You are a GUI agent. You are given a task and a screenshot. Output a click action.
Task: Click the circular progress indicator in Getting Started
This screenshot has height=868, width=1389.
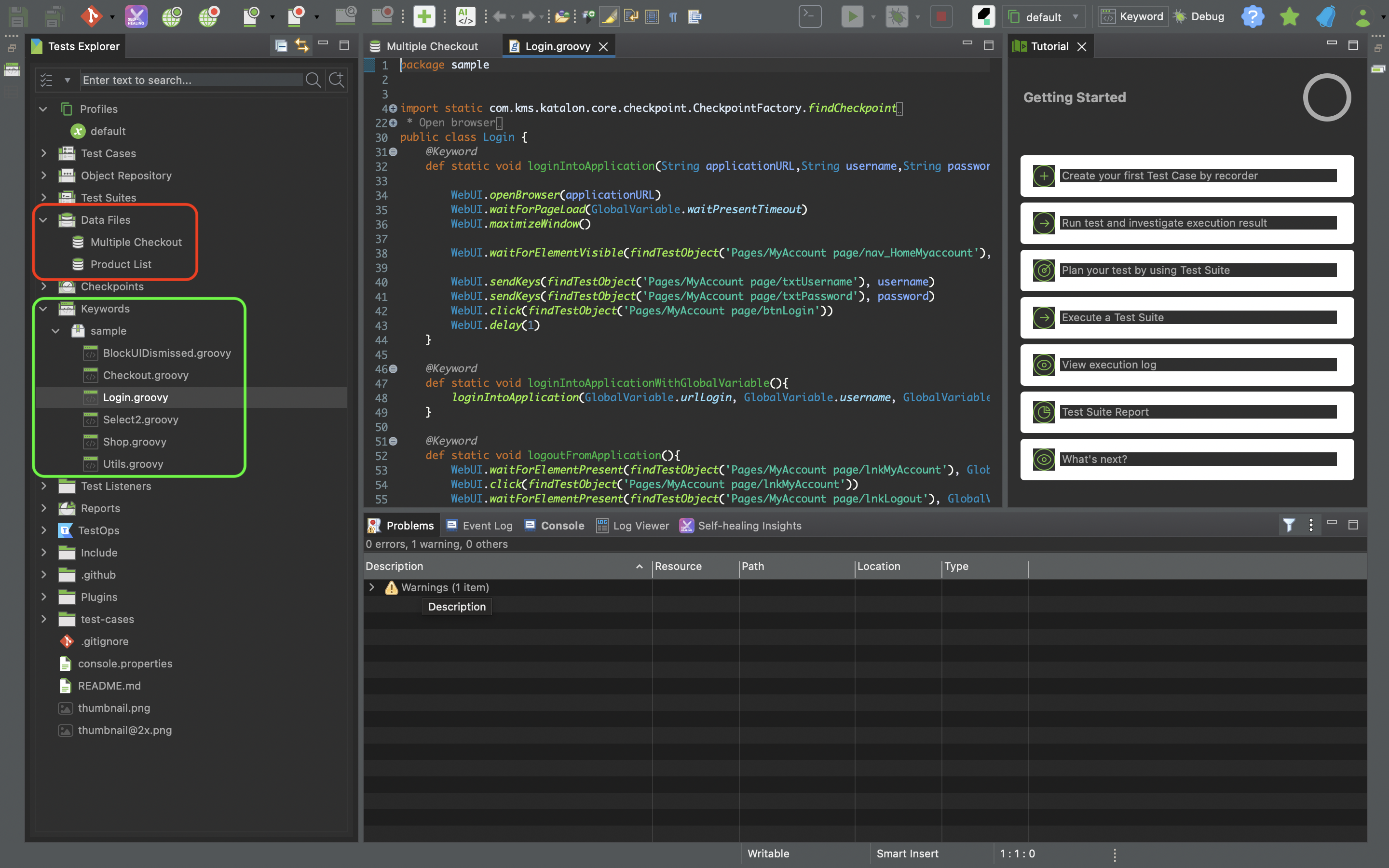[1326, 97]
